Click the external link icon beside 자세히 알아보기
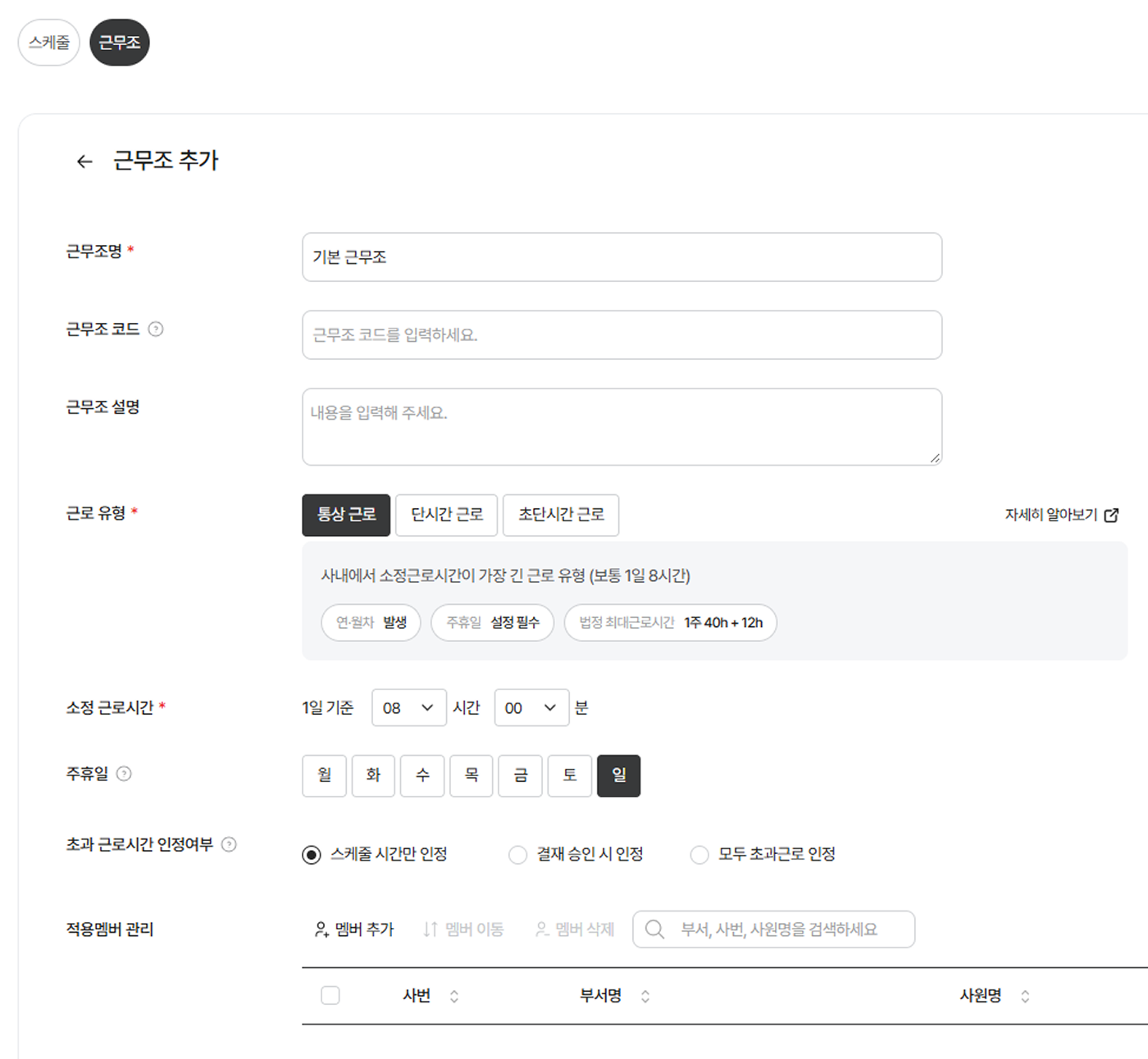Image resolution: width=1148 pixels, height=1059 pixels. point(1112,515)
